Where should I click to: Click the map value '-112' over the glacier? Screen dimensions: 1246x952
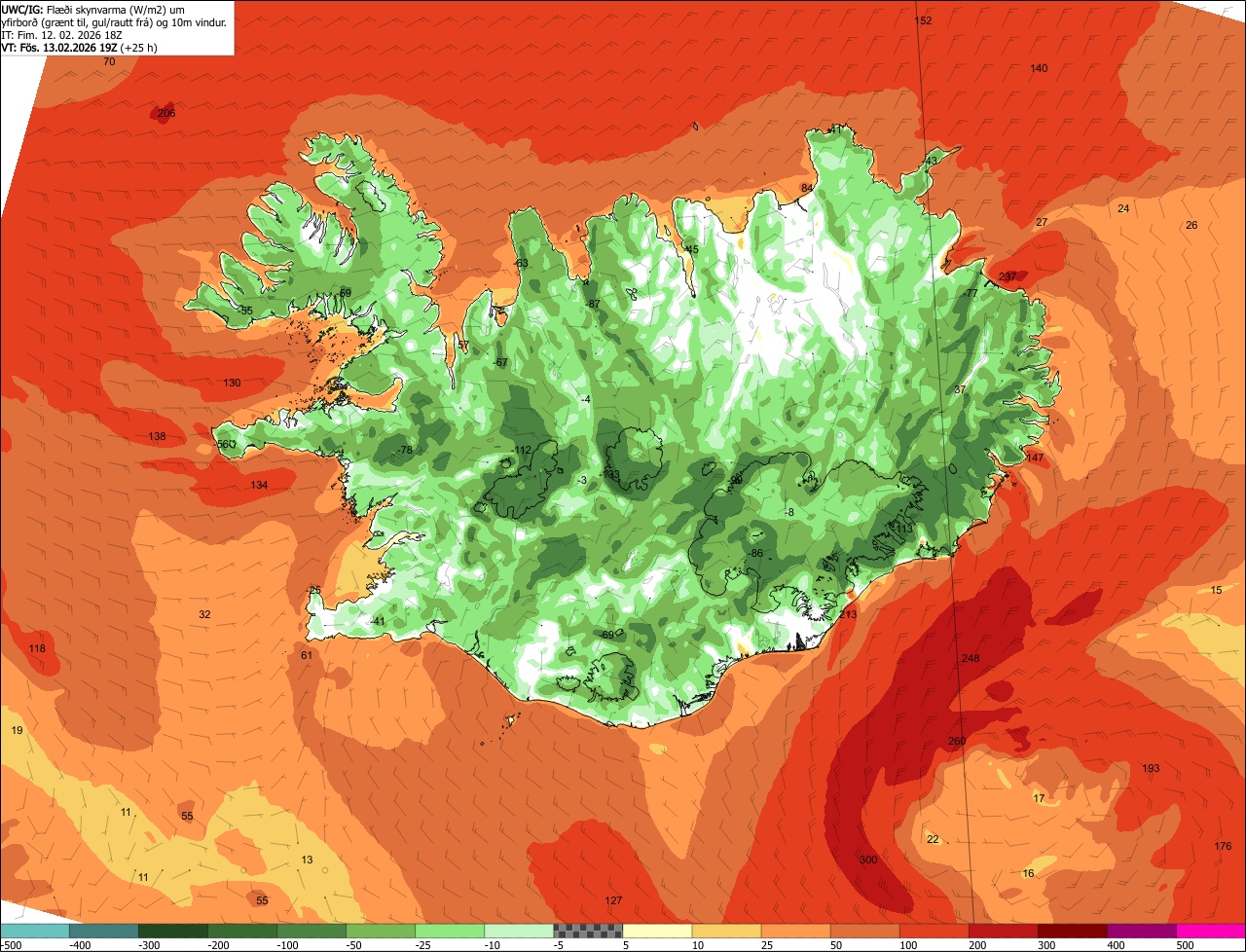(x=522, y=450)
